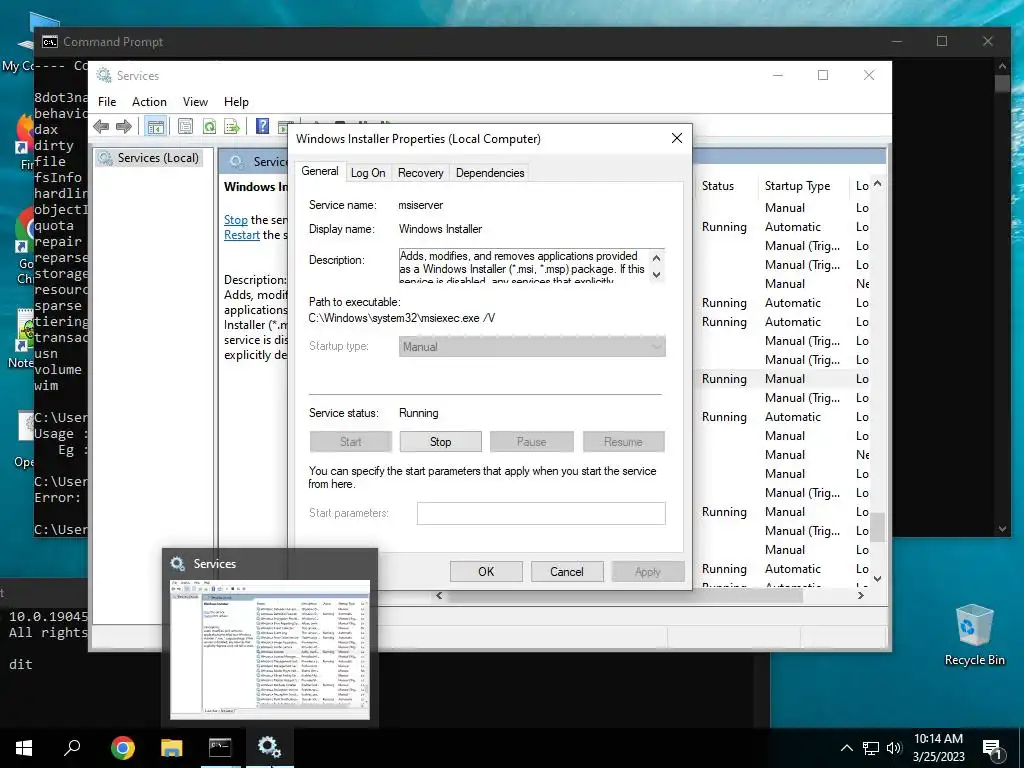Click the Command Prompt title bar icon
This screenshot has height=768, width=1024.
pyautogui.click(x=50, y=42)
